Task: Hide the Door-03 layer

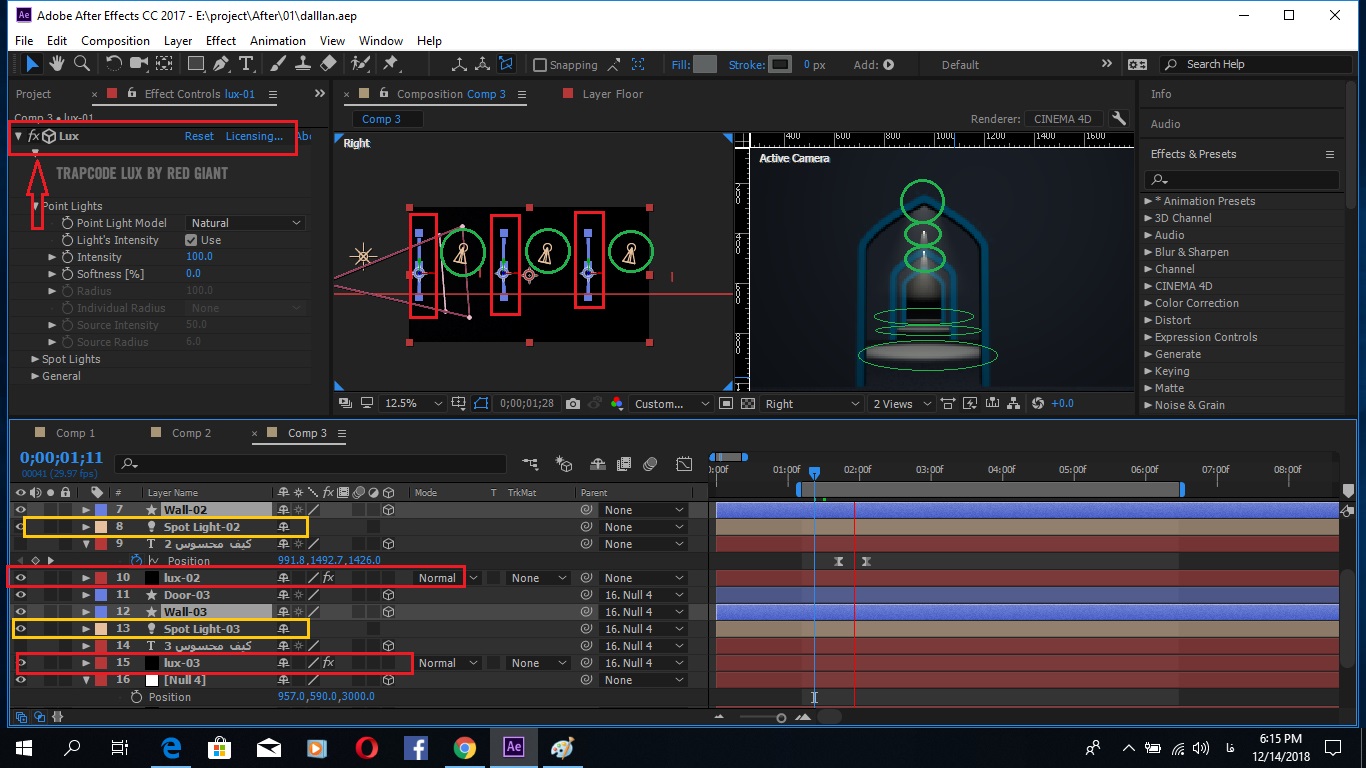Action: 20,595
